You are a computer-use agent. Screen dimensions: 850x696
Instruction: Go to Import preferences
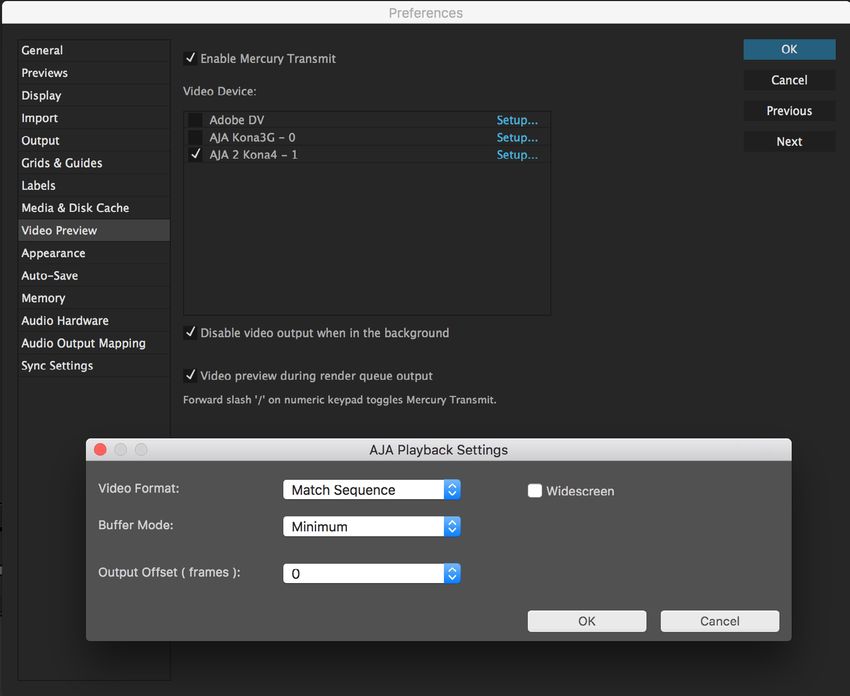pos(94,118)
